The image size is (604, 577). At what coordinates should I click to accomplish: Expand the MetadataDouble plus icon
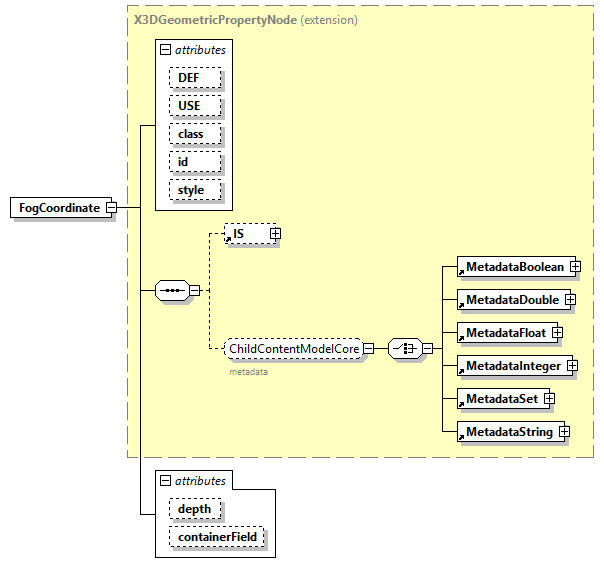pos(569,299)
